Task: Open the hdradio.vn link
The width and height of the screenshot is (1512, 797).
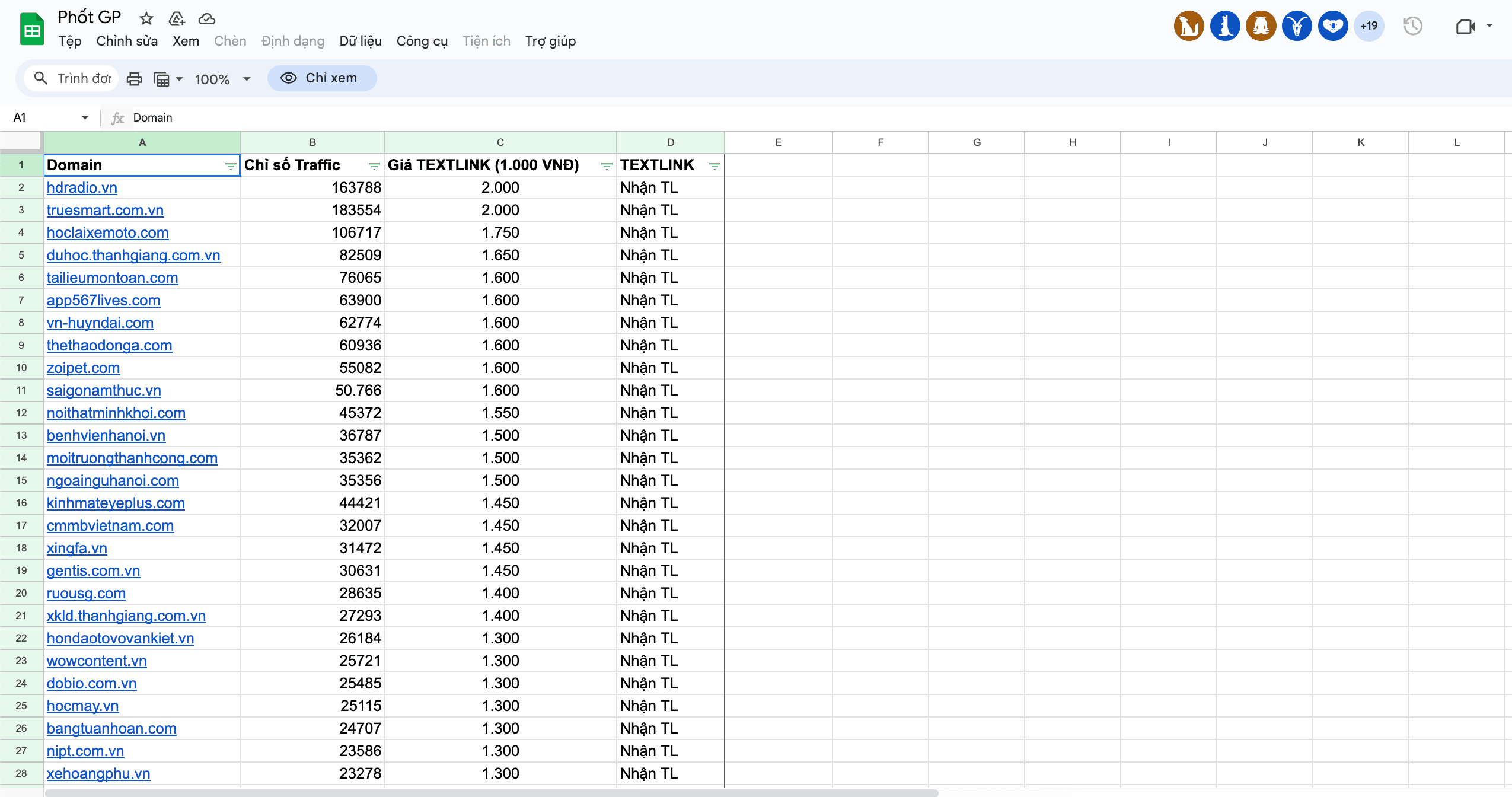Action: coord(82,187)
